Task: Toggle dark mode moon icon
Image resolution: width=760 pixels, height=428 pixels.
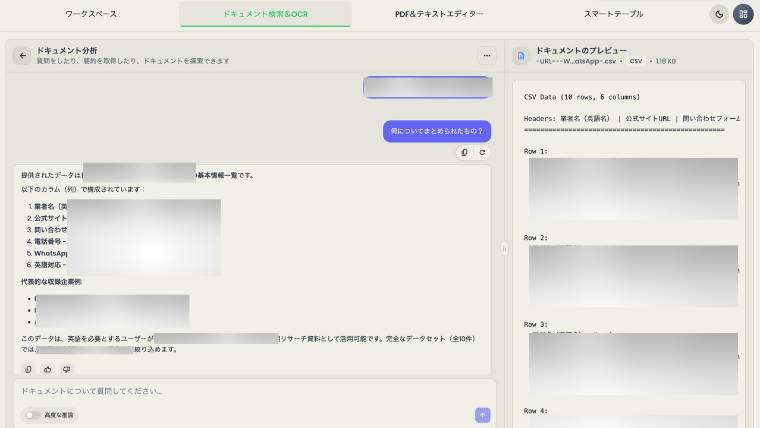Action: point(719,14)
